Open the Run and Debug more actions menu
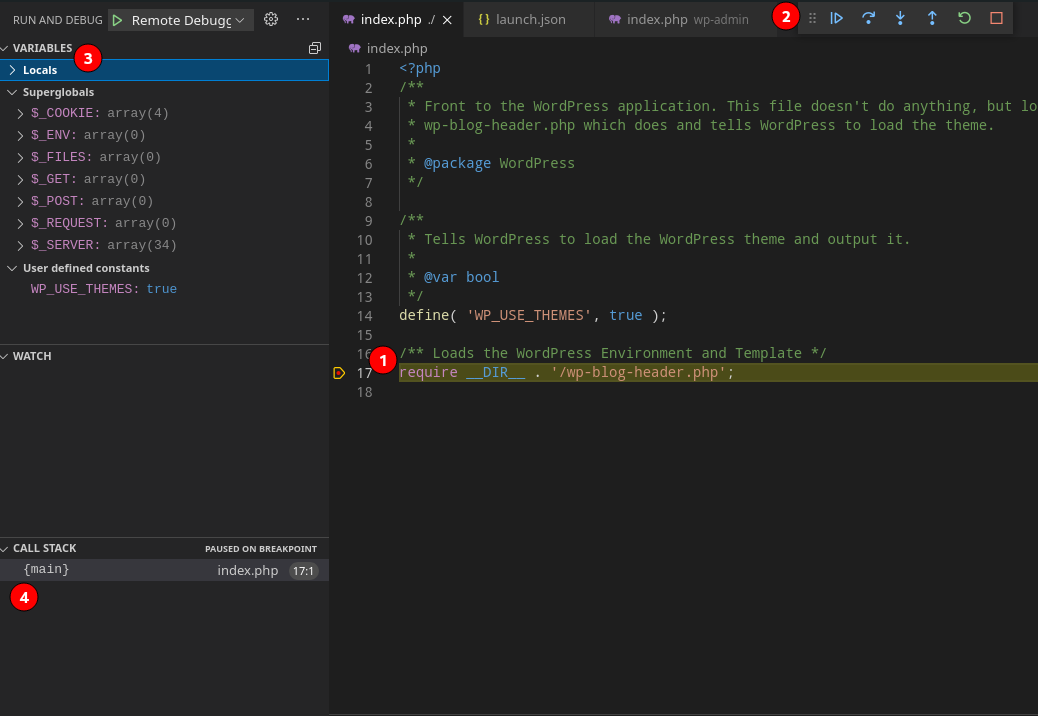Screen dimensions: 1038x716 point(303,19)
